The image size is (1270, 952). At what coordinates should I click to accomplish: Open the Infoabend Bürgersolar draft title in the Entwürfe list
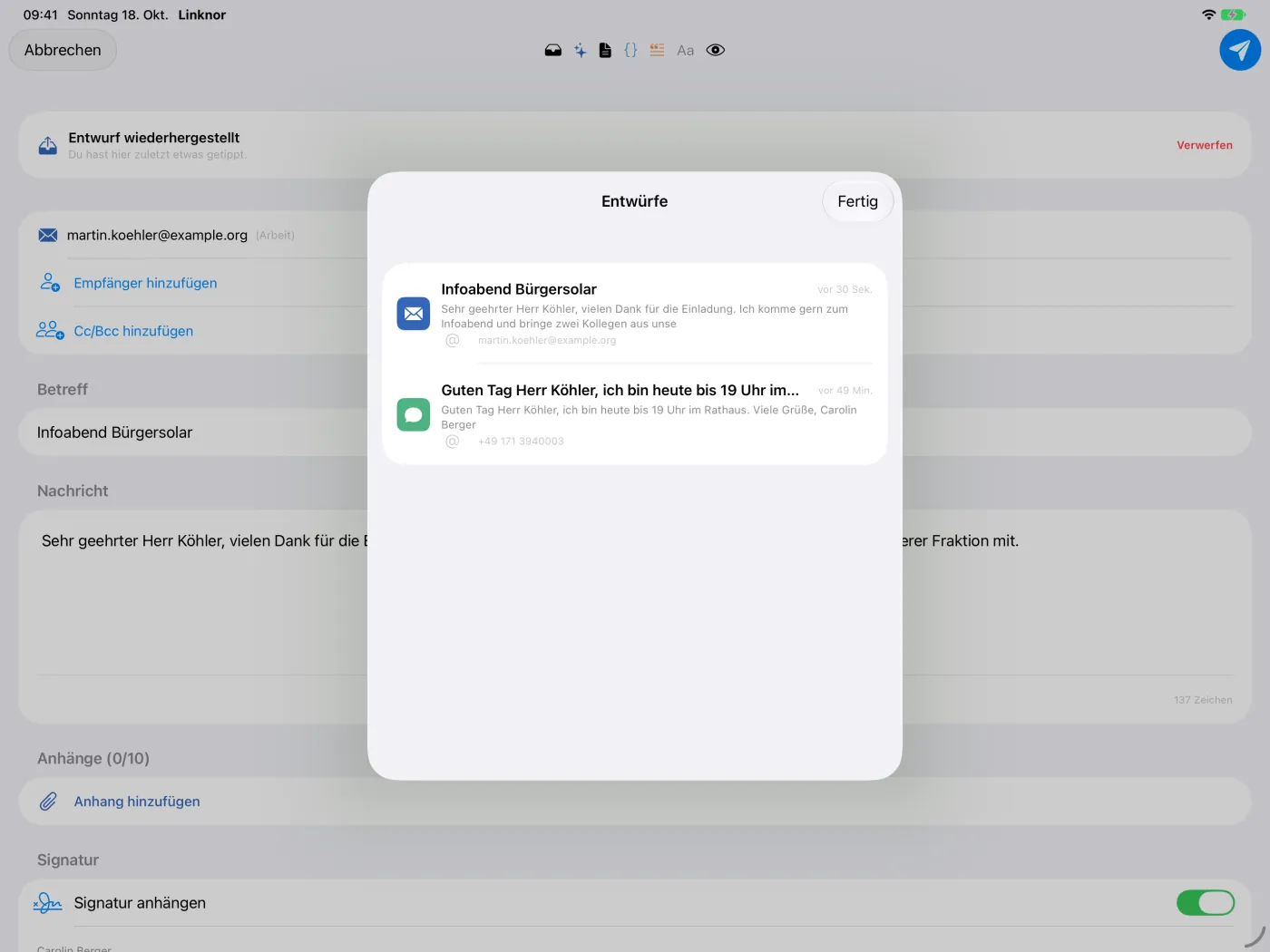tap(519, 289)
